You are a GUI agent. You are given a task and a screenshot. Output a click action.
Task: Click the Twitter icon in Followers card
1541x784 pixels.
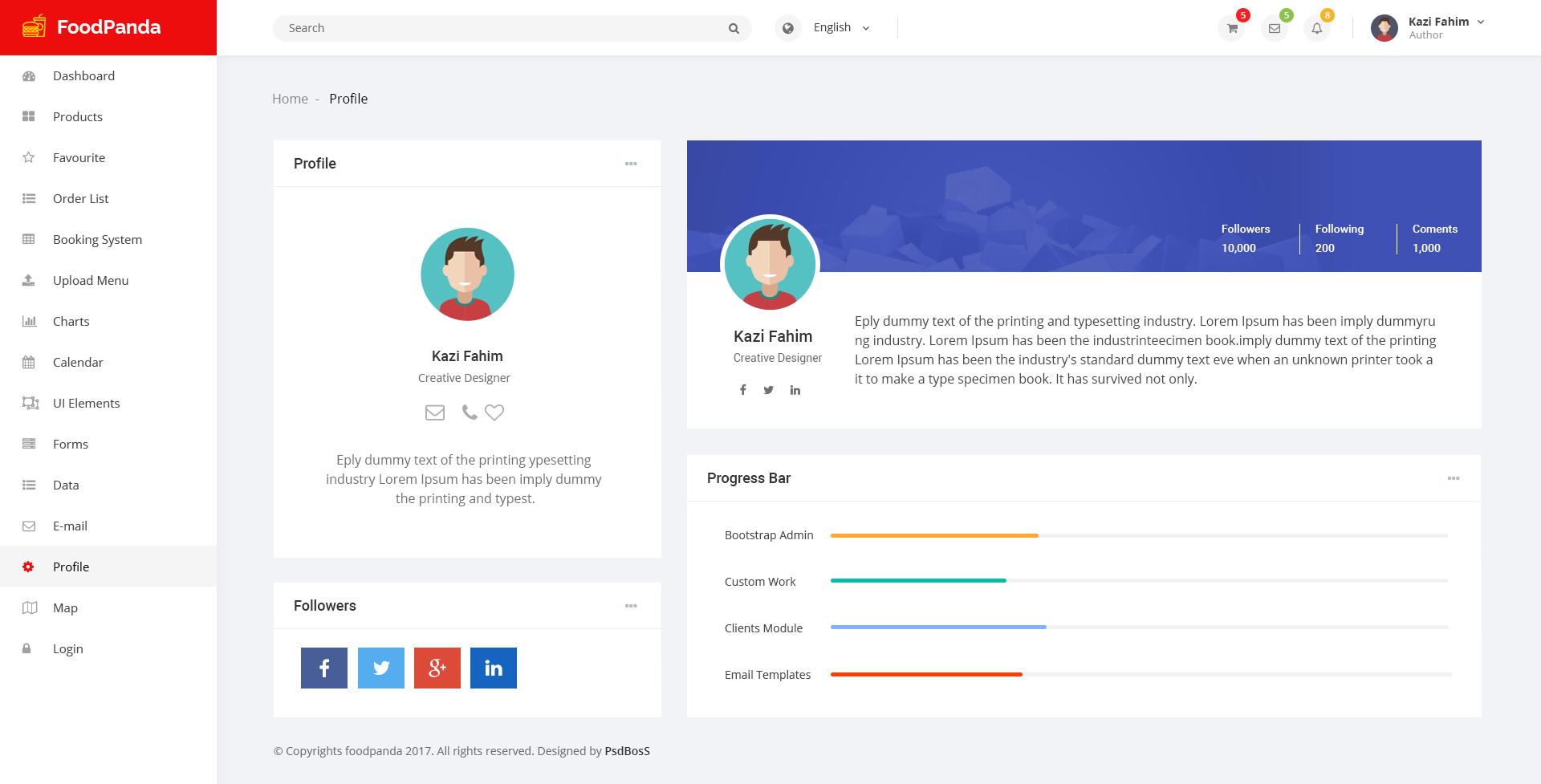point(380,668)
